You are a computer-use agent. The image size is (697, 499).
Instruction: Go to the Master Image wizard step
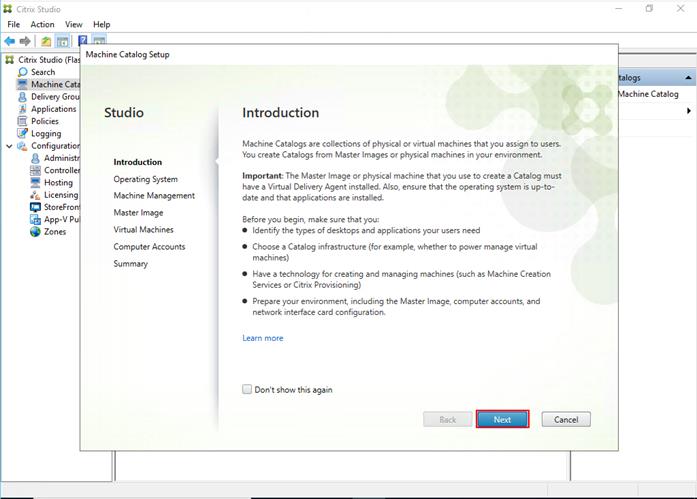138,212
